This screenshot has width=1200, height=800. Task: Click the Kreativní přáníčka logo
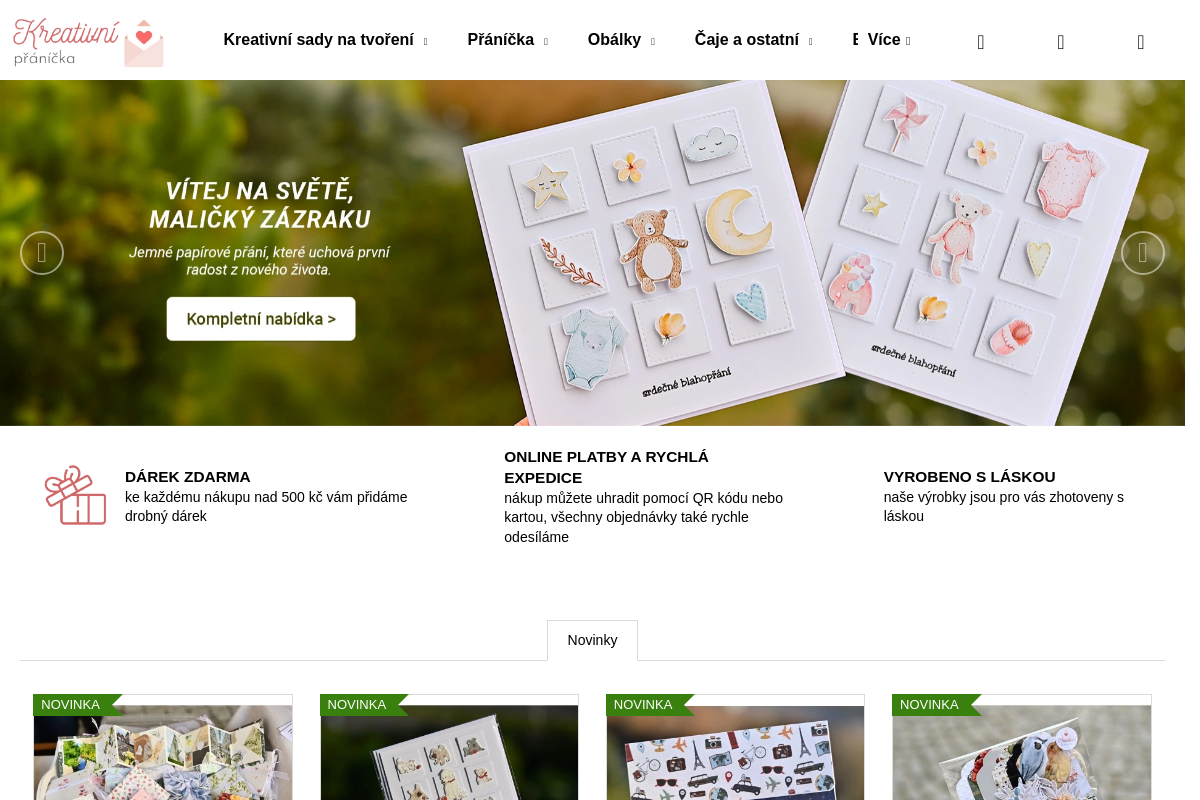coord(88,42)
